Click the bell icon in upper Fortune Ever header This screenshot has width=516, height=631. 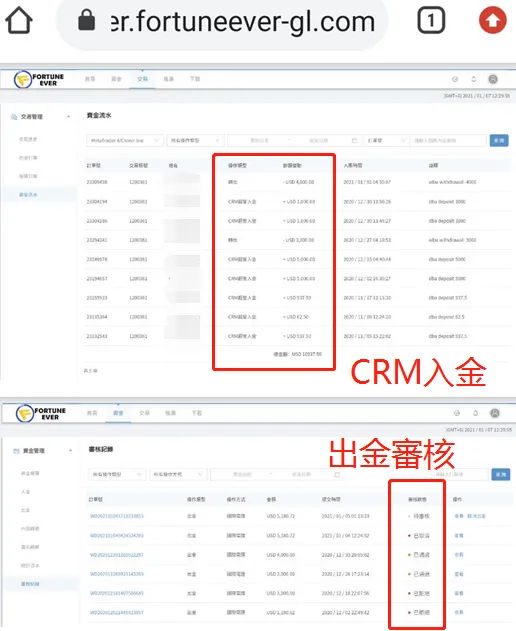tap(474, 79)
